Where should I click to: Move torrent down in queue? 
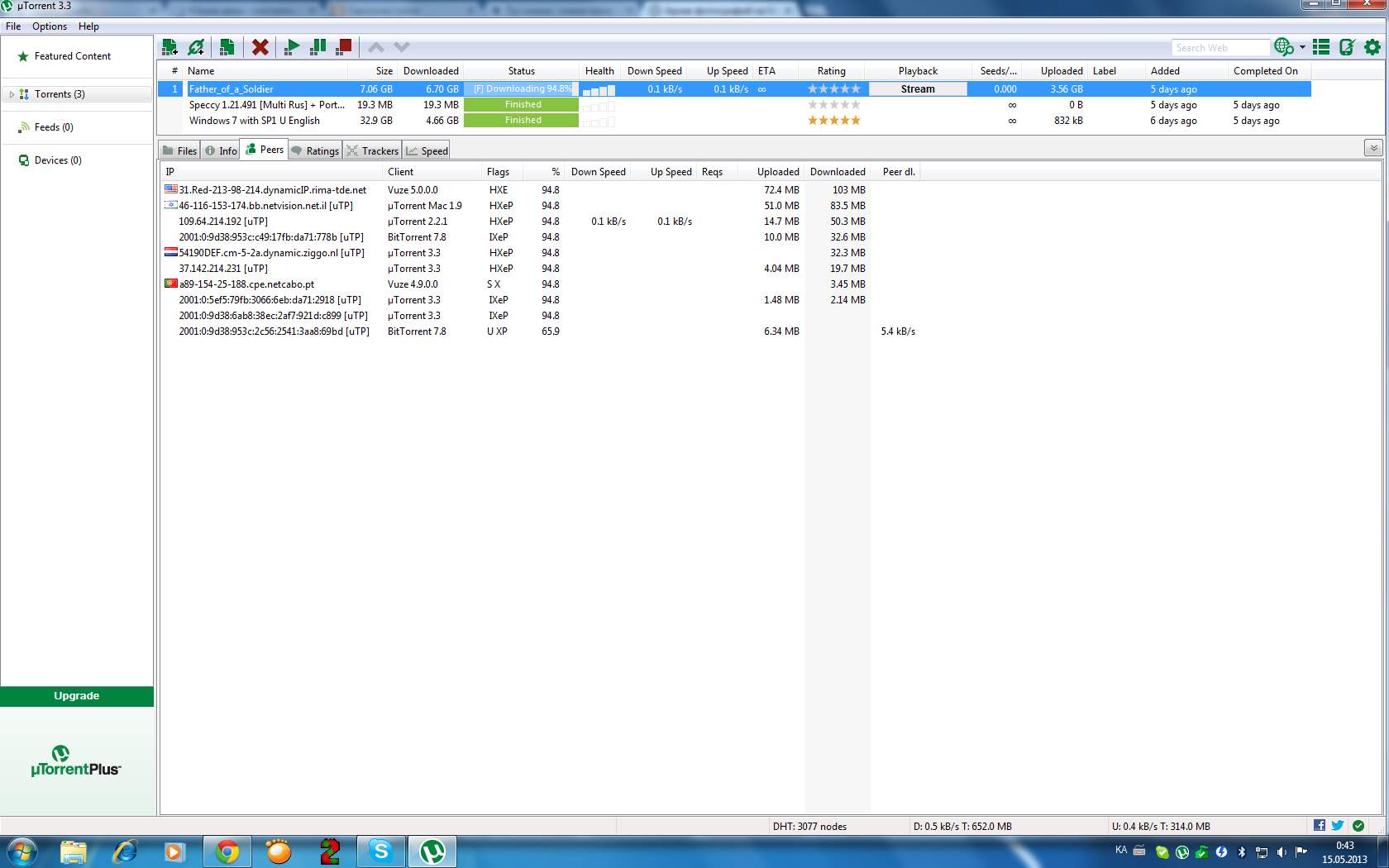coord(402,47)
